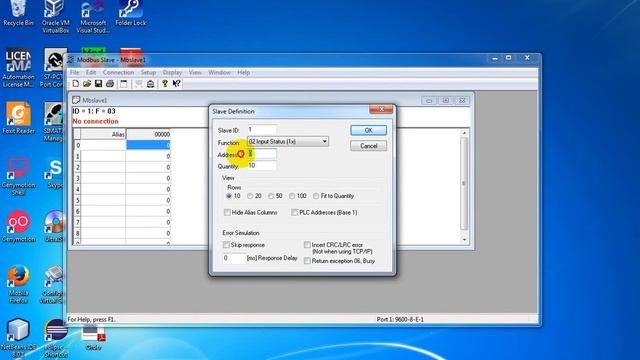Open the Function dropdown showing Input Status
The height and width of the screenshot is (360, 640).
pos(288,142)
